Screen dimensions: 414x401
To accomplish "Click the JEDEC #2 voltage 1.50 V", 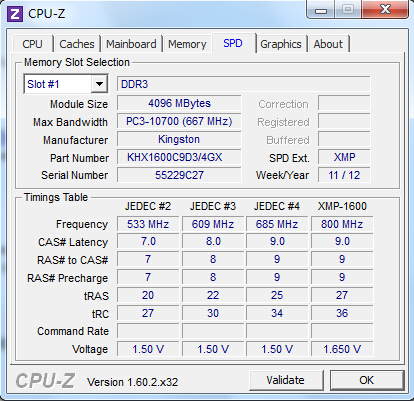I will click(x=148, y=349).
